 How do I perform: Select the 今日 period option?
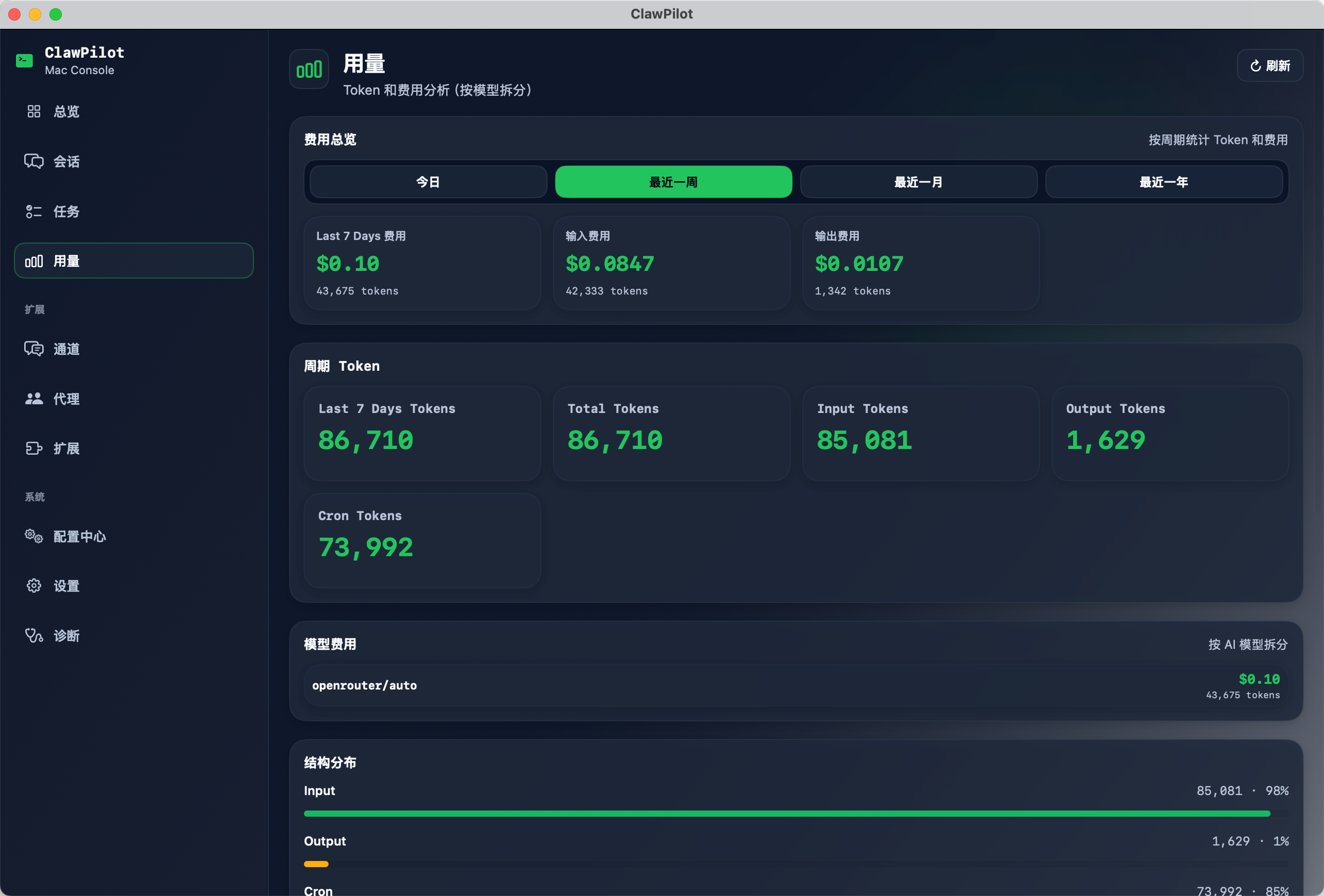coord(427,182)
